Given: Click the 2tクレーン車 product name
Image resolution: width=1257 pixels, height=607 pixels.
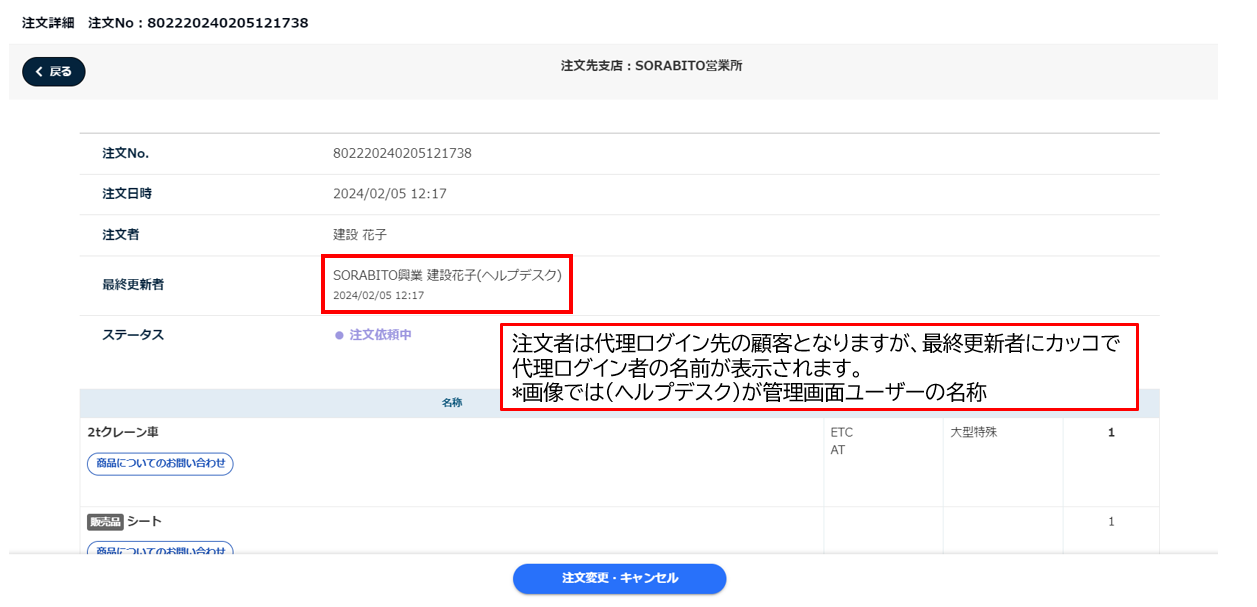Looking at the screenshot, I should coord(123,432).
